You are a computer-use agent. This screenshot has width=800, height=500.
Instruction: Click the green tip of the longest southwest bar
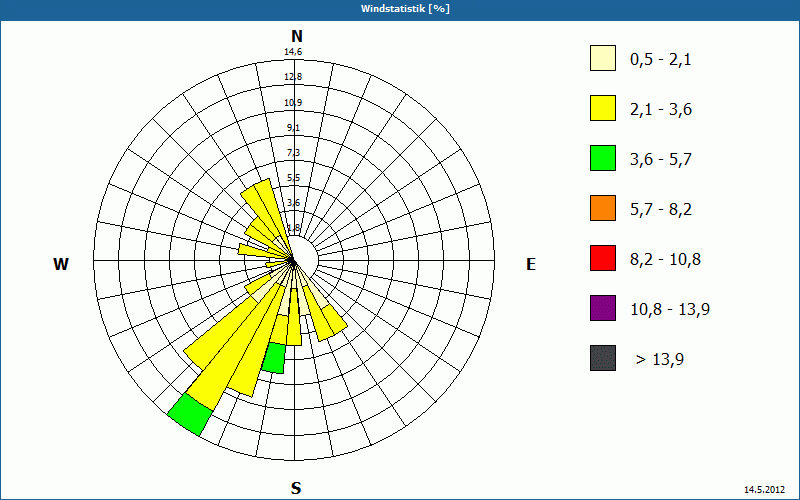coord(190,415)
